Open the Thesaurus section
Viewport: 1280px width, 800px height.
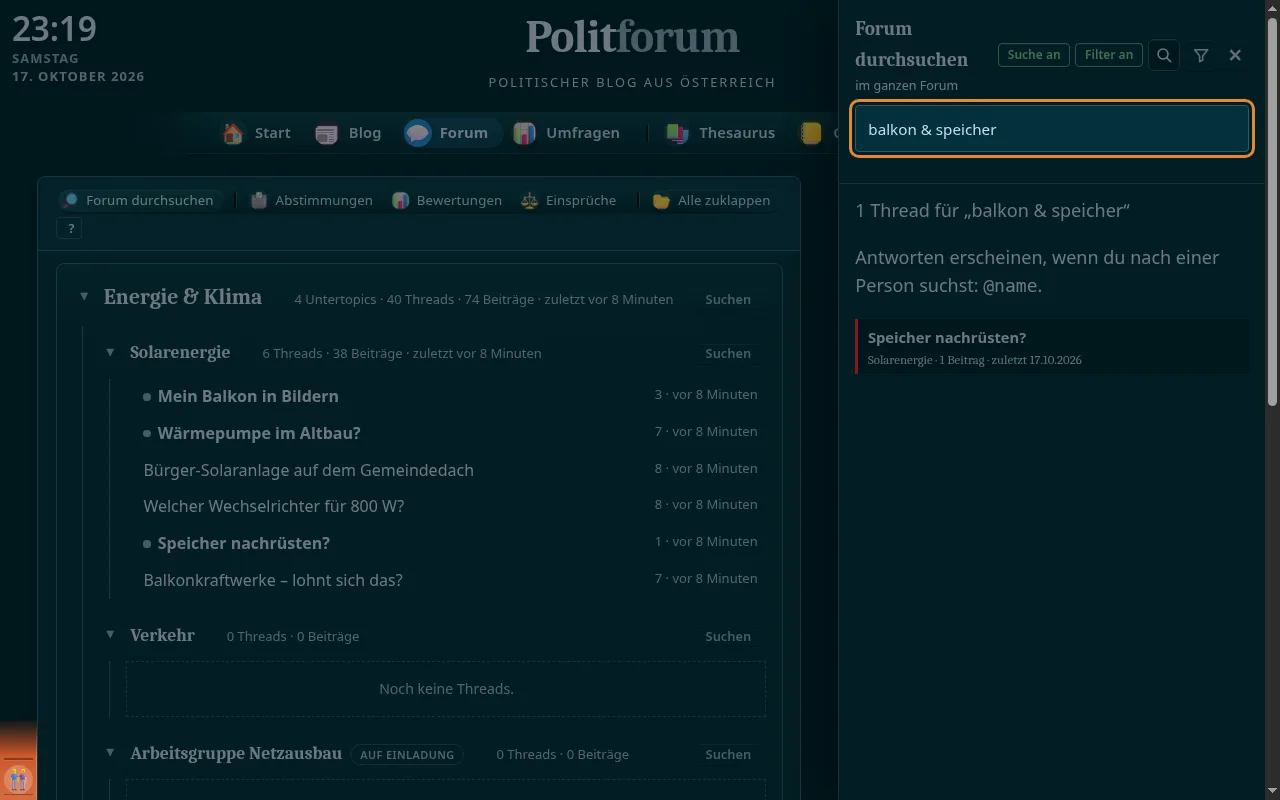pyautogui.click(x=721, y=133)
